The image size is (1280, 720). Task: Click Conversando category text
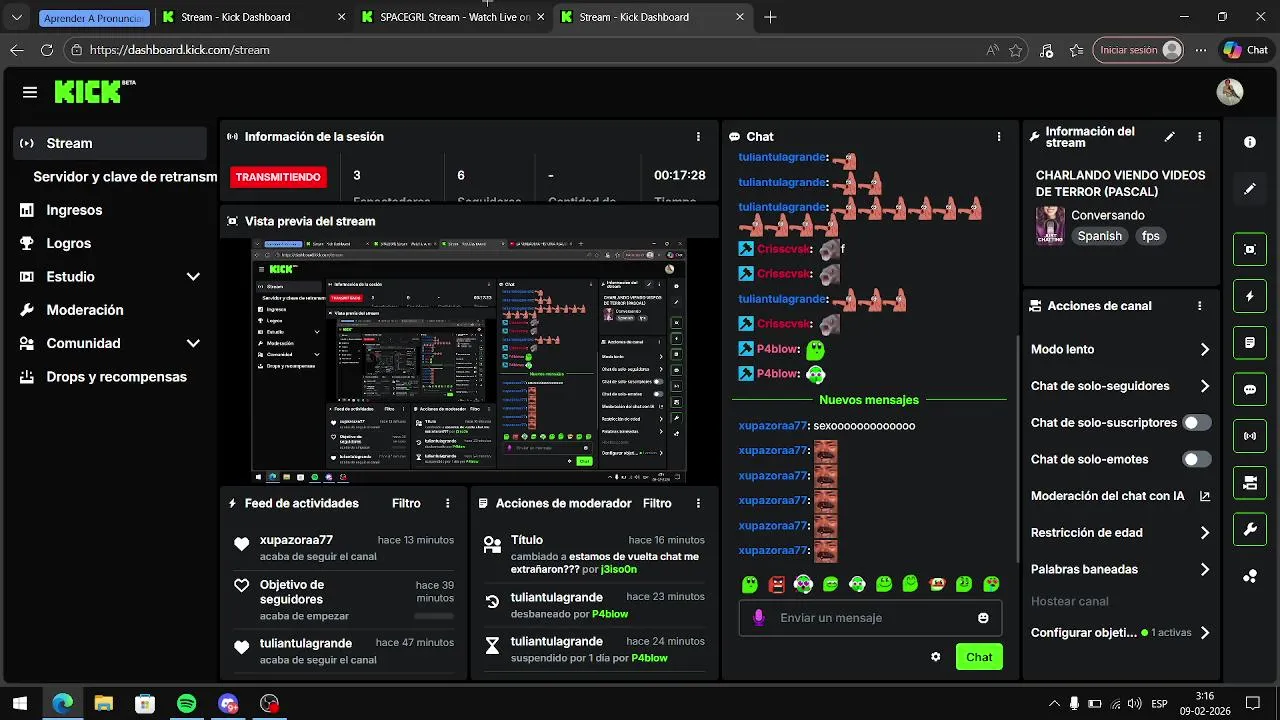coord(1108,215)
